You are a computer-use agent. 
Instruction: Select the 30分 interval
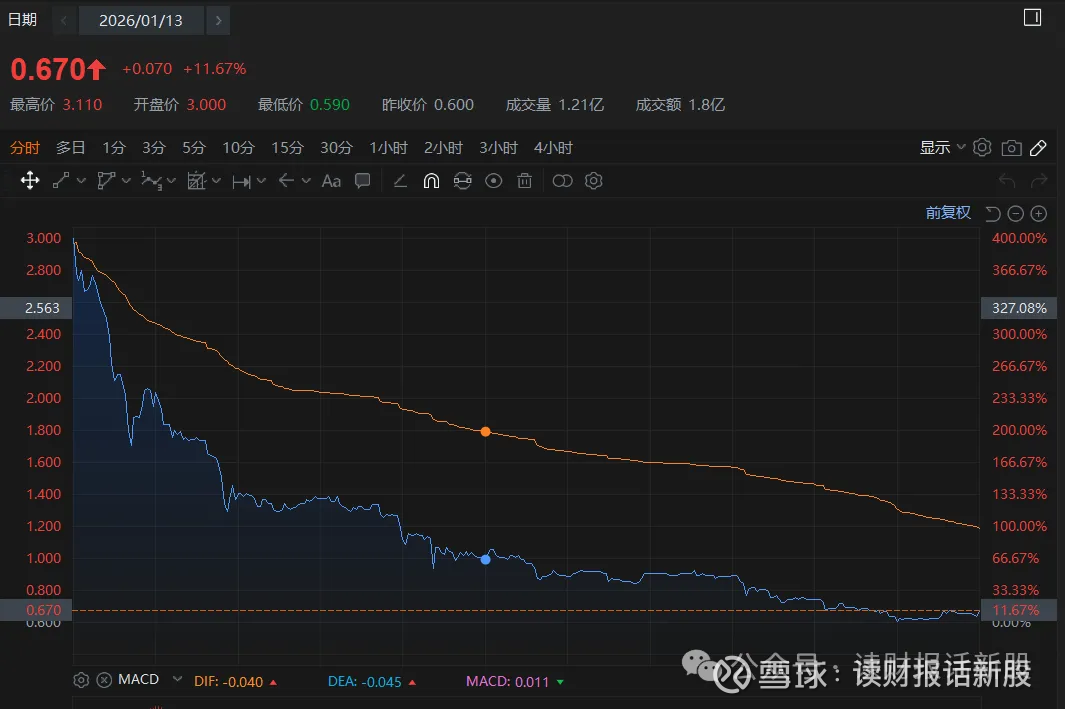pyautogui.click(x=336, y=147)
